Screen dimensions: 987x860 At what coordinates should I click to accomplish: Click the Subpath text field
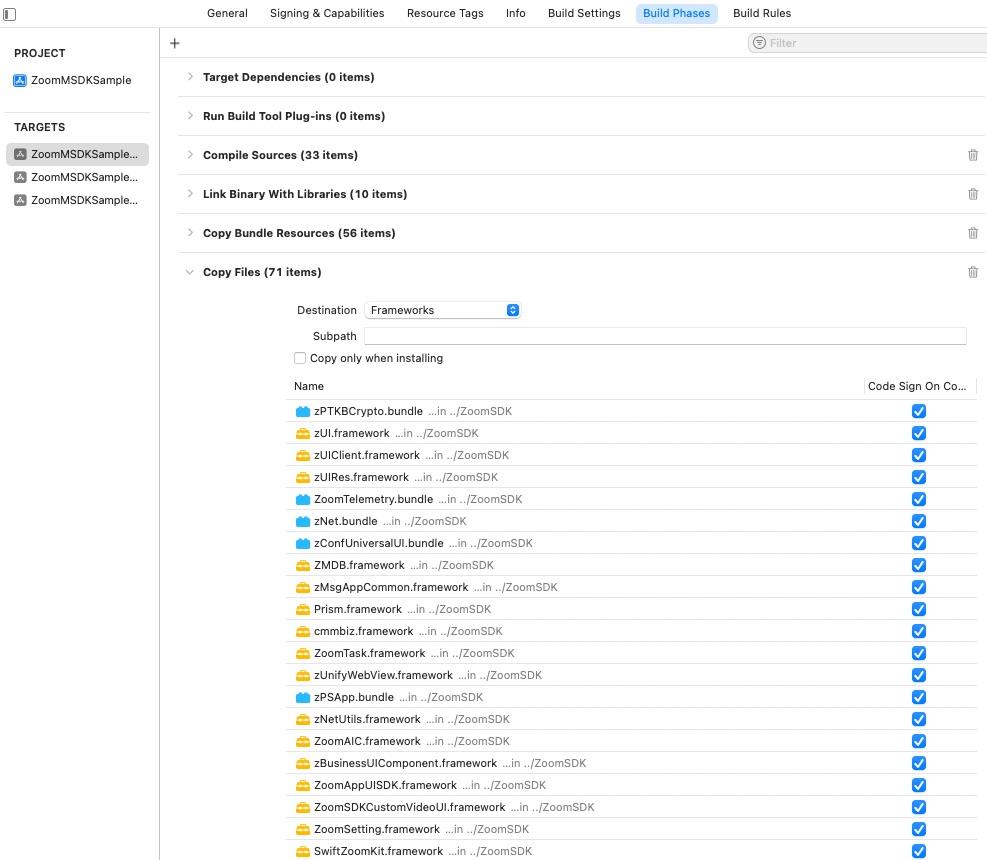point(665,336)
